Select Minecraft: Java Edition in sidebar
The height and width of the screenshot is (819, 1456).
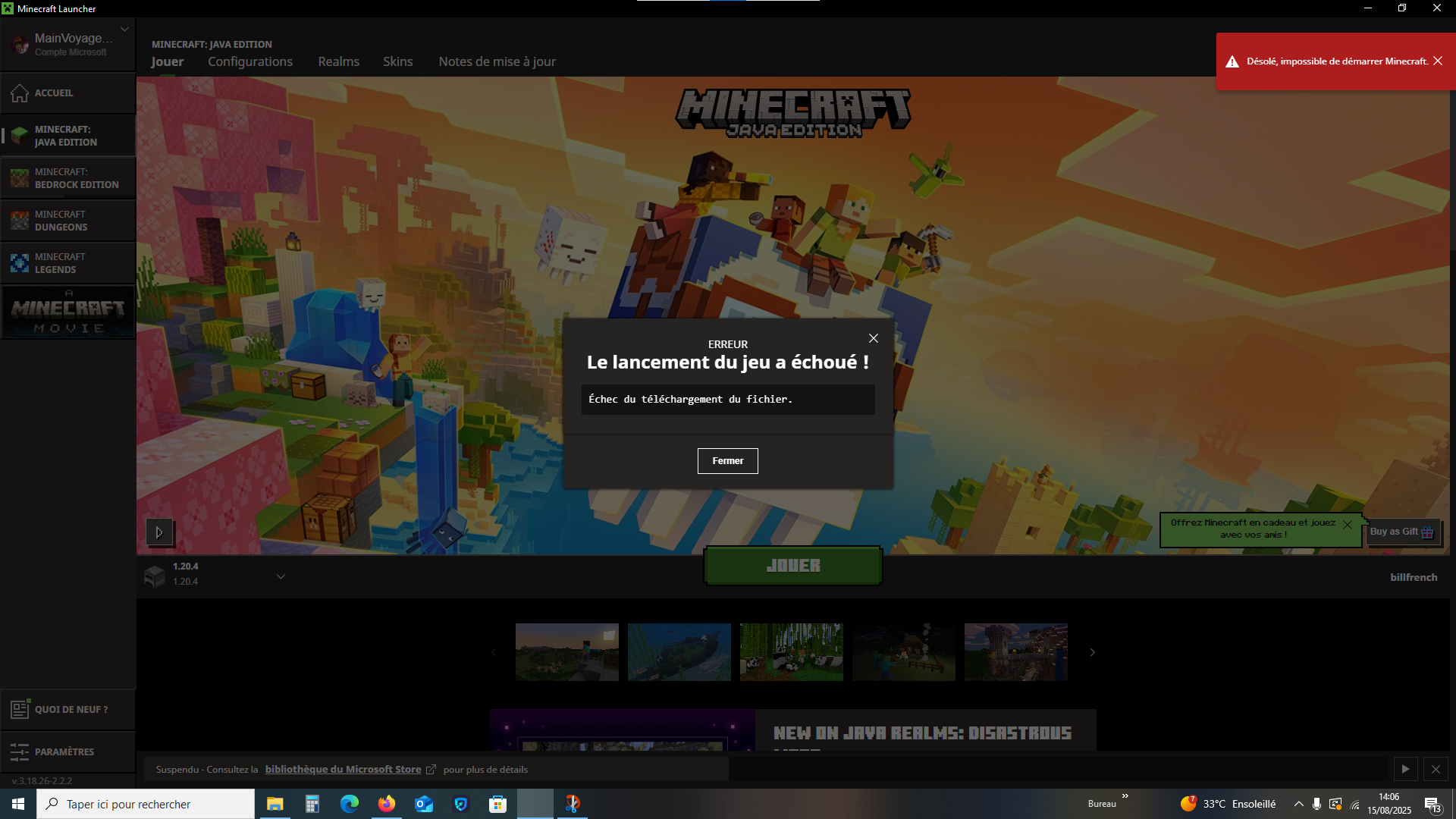68,136
